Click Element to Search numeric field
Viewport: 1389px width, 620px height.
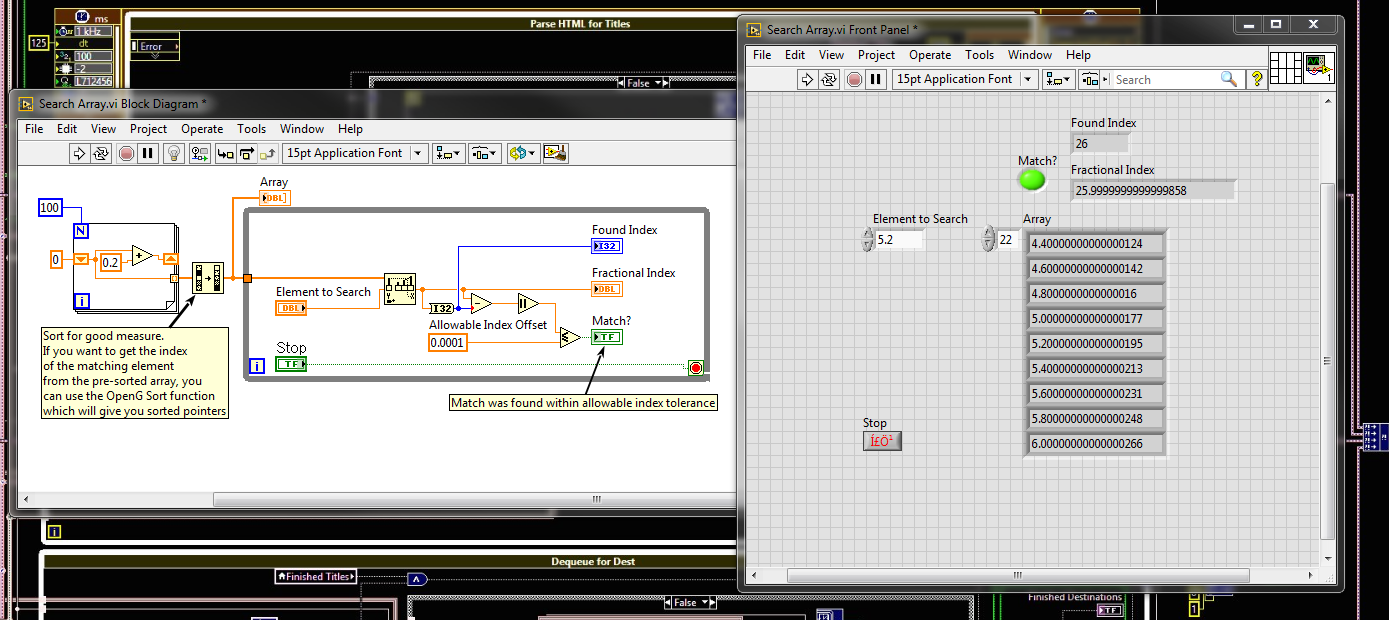coord(899,240)
